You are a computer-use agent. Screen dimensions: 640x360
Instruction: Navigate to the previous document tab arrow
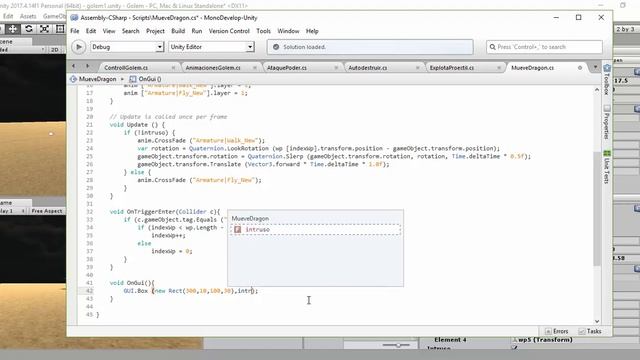click(x=73, y=66)
